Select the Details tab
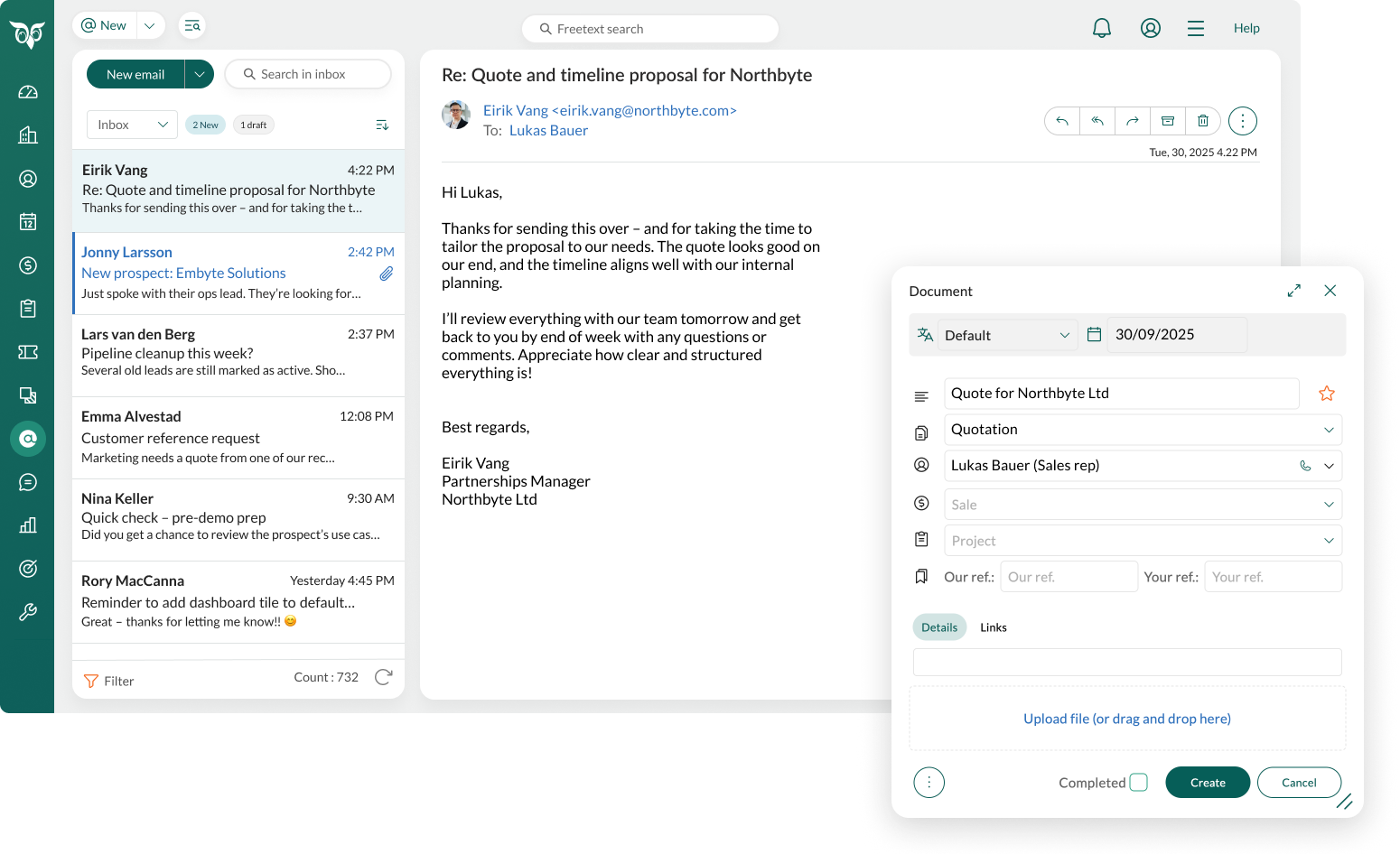This screenshot has height=854, width=1400. 939,627
